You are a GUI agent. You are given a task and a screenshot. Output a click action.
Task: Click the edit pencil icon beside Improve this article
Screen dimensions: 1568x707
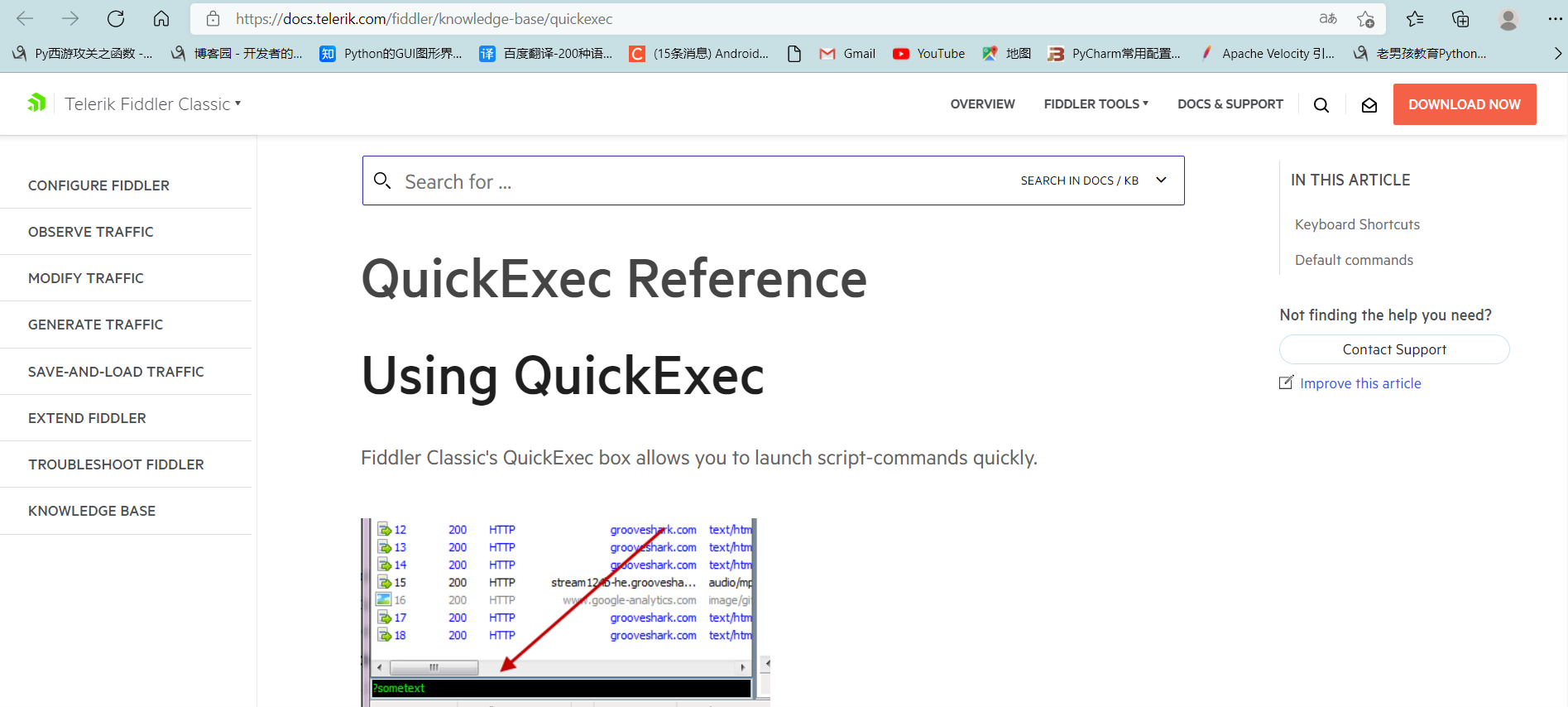click(1286, 382)
